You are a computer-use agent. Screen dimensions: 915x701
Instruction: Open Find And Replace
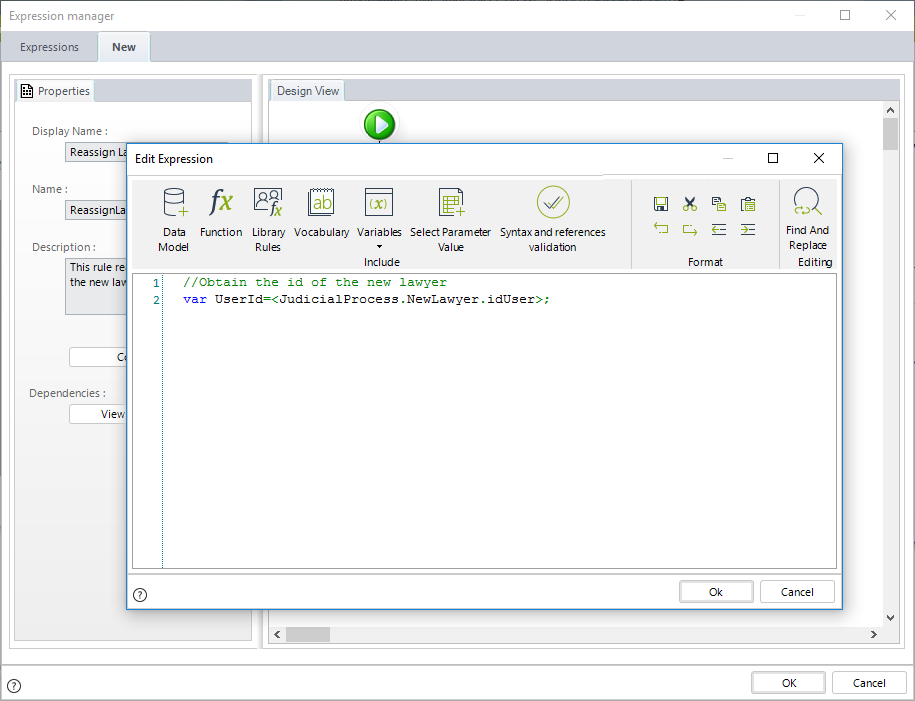coord(808,219)
